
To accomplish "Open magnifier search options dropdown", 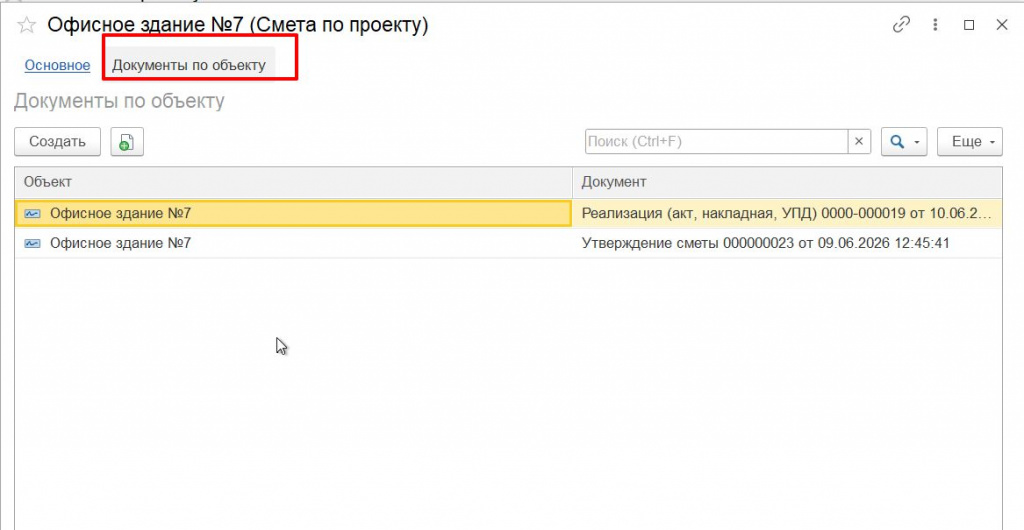I will pyautogui.click(x=904, y=142).
